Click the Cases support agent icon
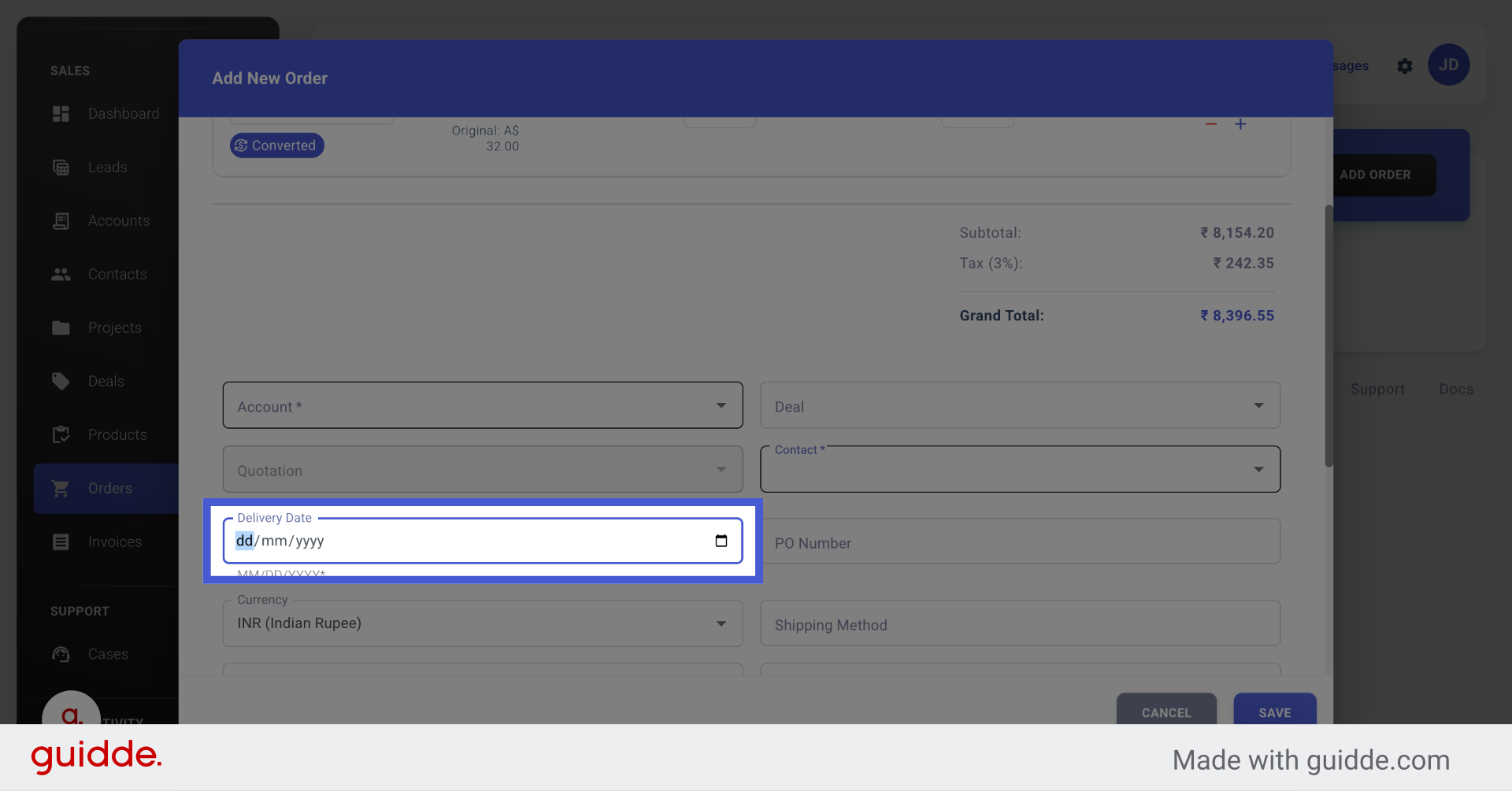This screenshot has height=791, width=1512. coord(61,655)
